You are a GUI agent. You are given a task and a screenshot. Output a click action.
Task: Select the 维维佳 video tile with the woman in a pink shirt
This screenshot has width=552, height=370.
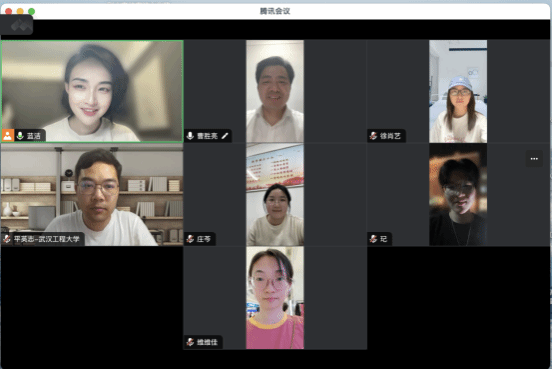click(275, 298)
